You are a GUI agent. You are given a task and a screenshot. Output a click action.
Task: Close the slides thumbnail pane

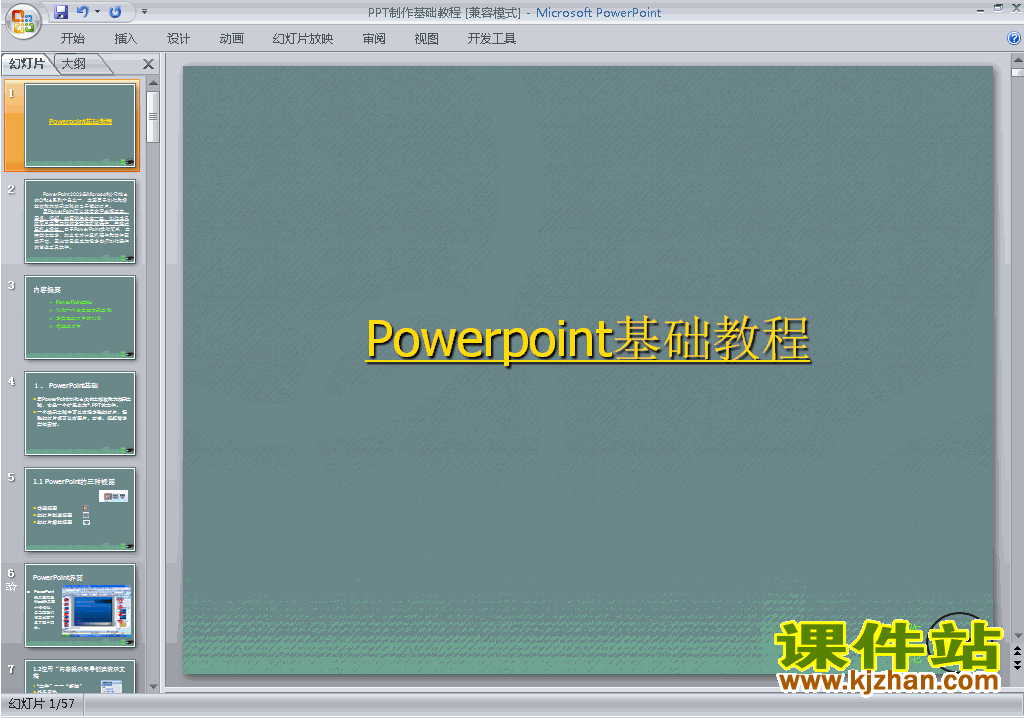click(148, 64)
